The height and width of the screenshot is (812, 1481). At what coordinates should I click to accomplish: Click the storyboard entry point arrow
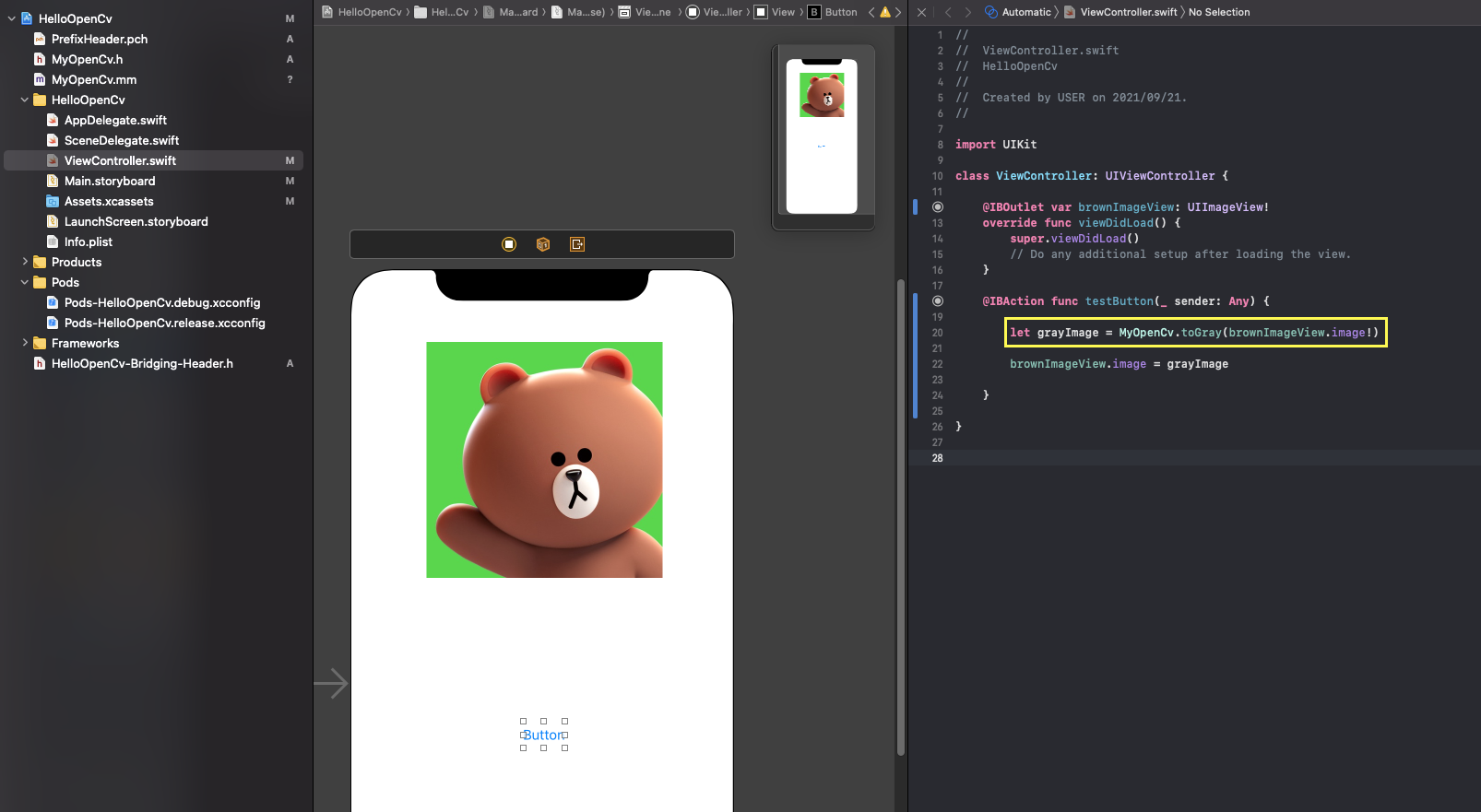click(x=331, y=683)
